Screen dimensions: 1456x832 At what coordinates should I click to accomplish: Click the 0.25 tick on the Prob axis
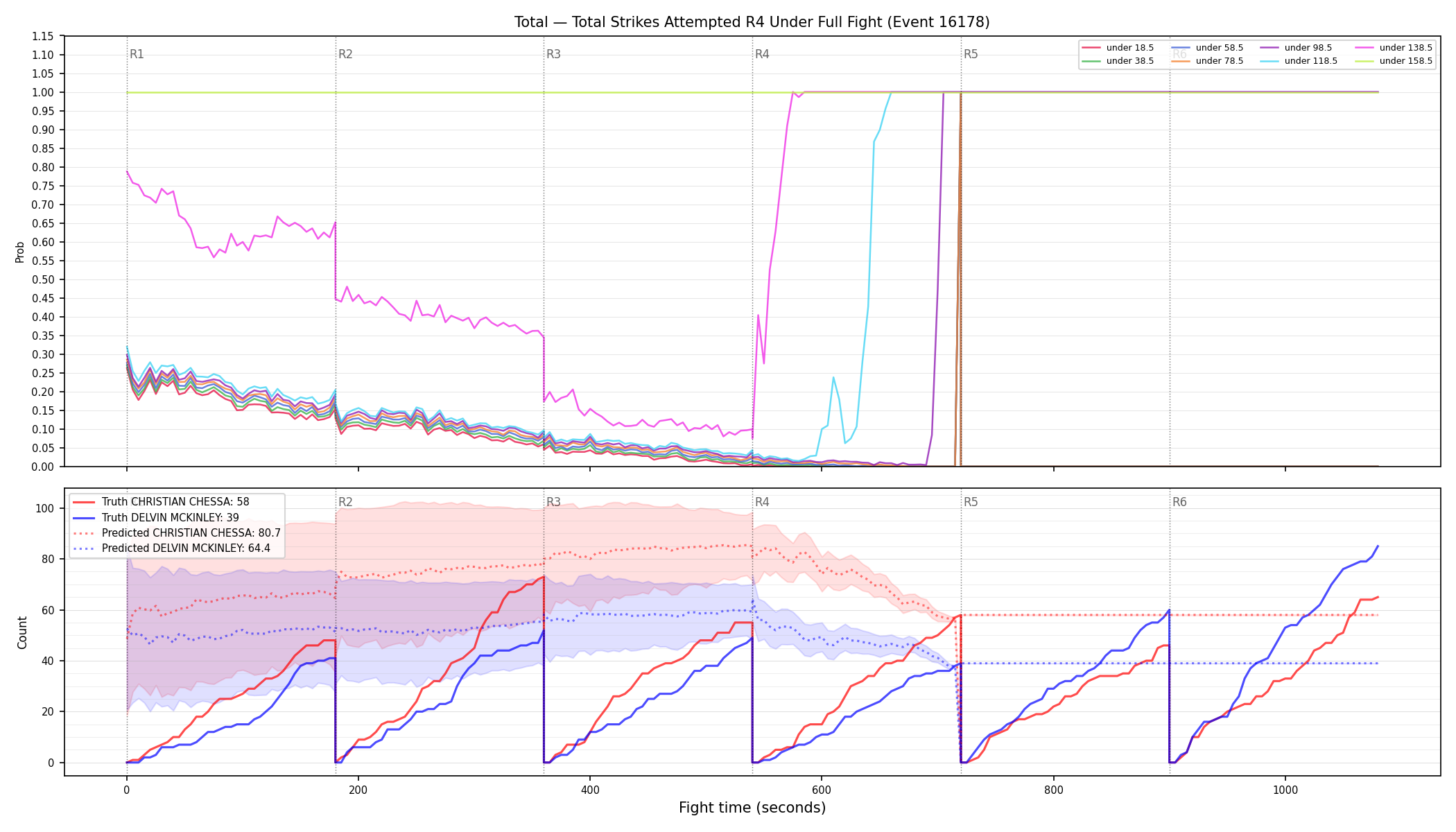coord(43,373)
